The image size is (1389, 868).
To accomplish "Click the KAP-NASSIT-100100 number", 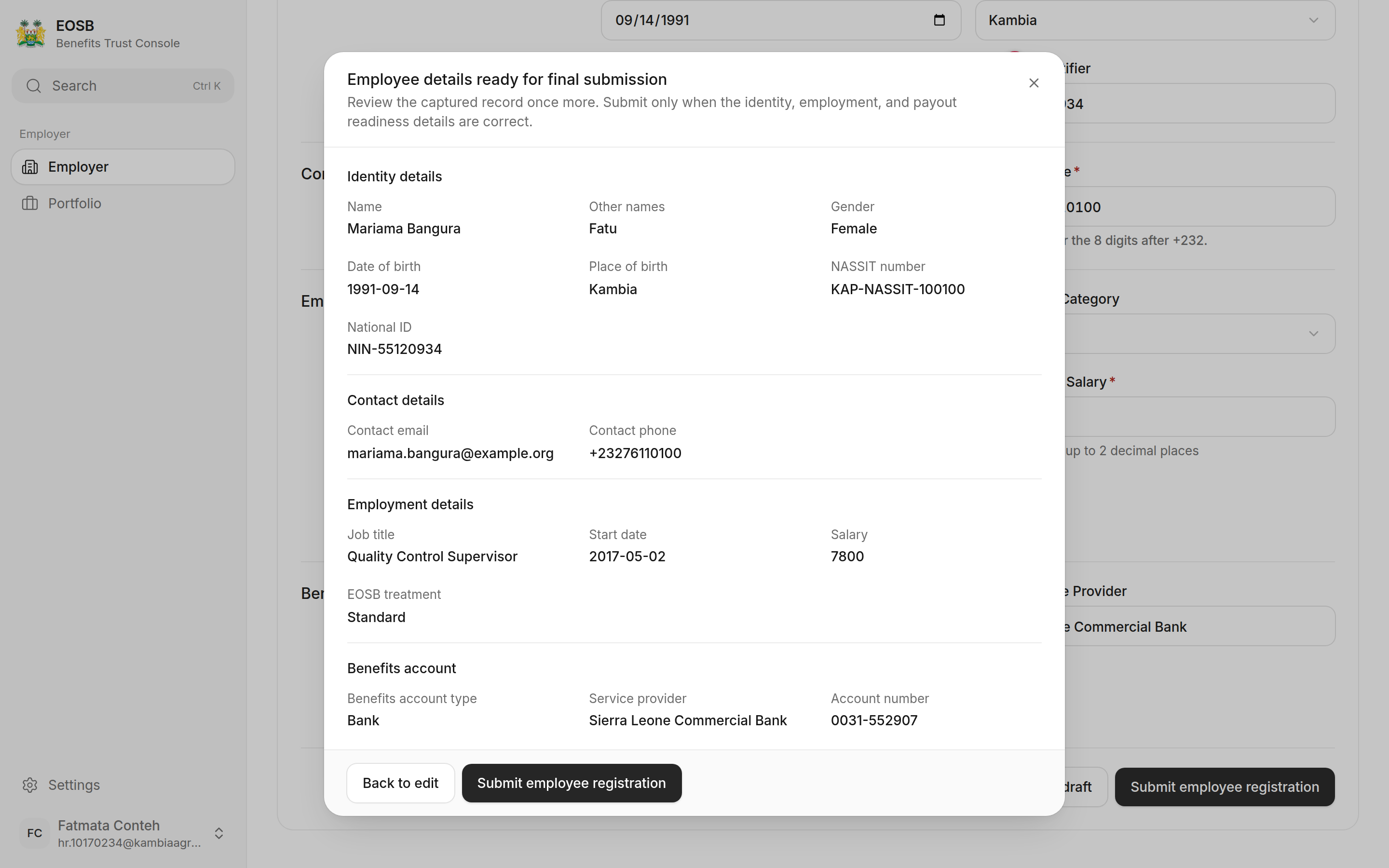I will tap(898, 289).
